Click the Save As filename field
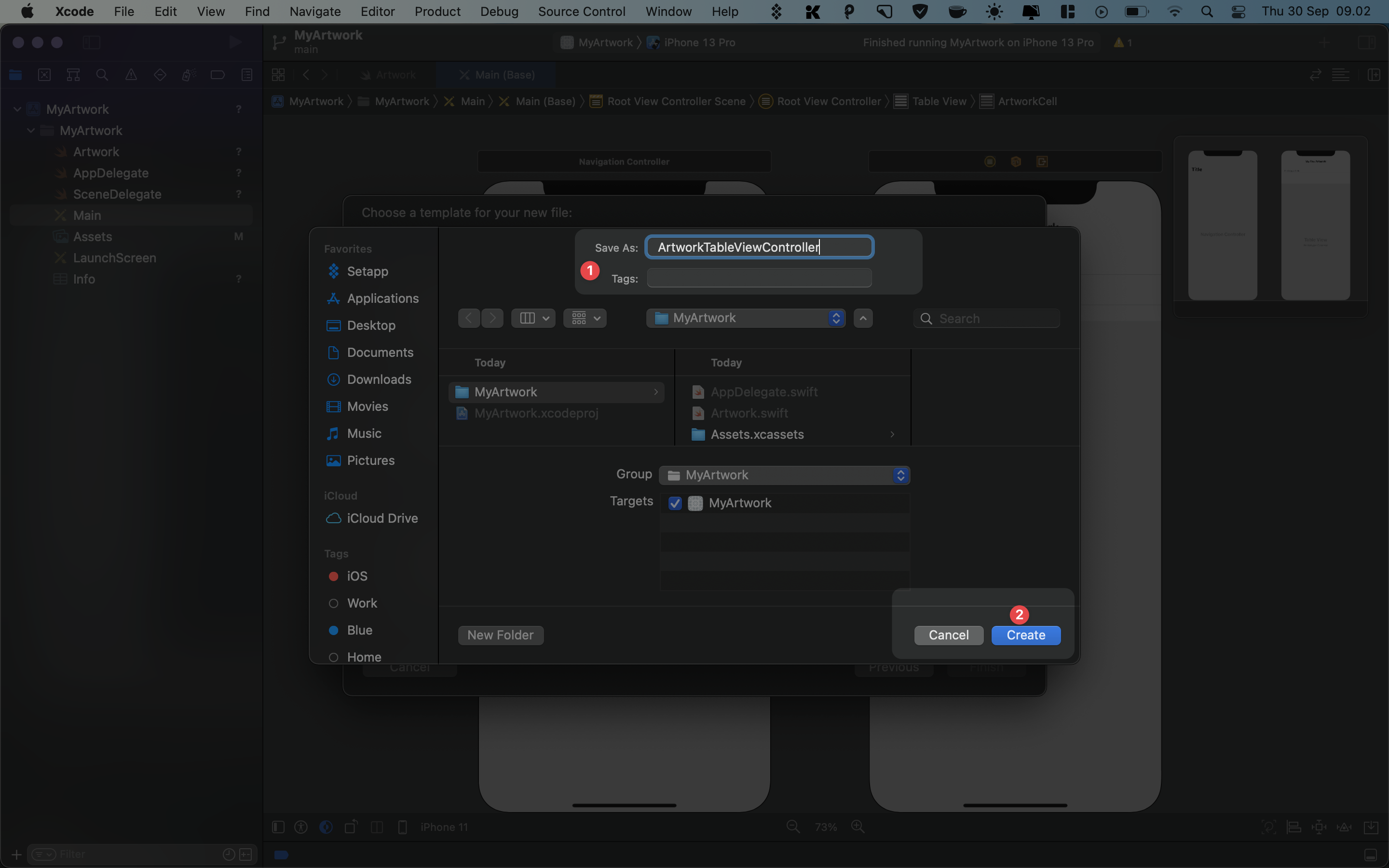Image resolution: width=1389 pixels, height=868 pixels. click(759, 247)
